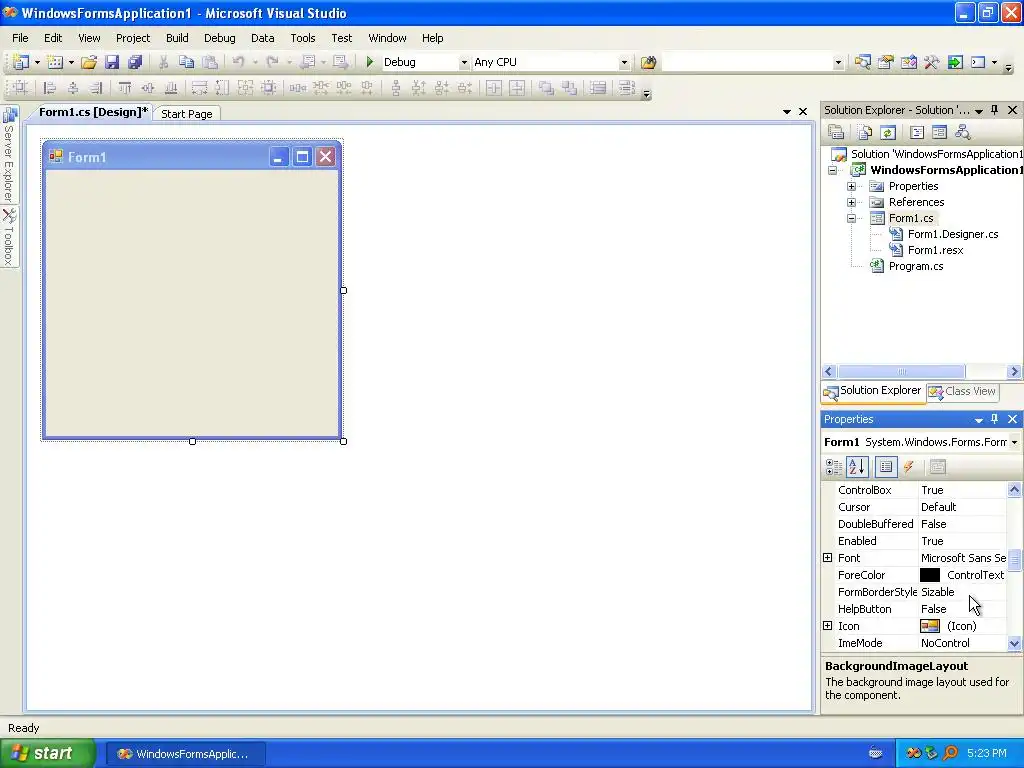The height and width of the screenshot is (768, 1024).
Task: Open Solution Explorer via main toolbar icon
Action: click(863, 62)
